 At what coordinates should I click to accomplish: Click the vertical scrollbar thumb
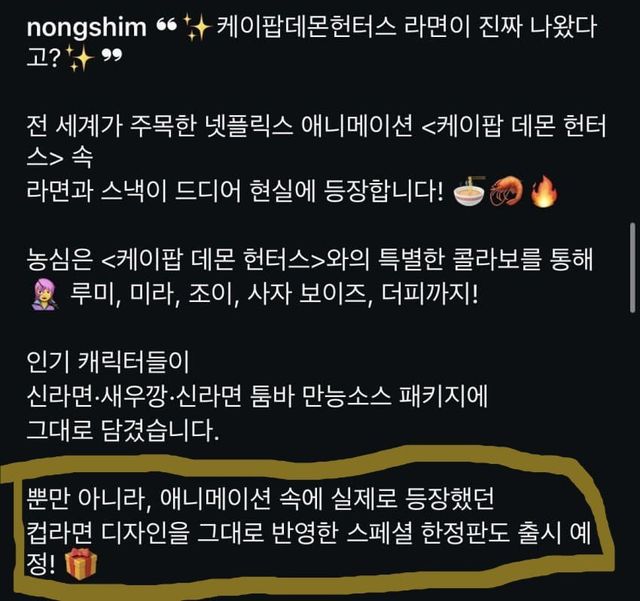coord(632,268)
